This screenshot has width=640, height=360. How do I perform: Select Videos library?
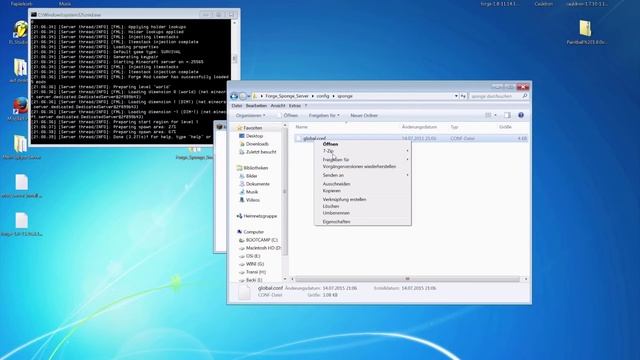click(x=253, y=200)
